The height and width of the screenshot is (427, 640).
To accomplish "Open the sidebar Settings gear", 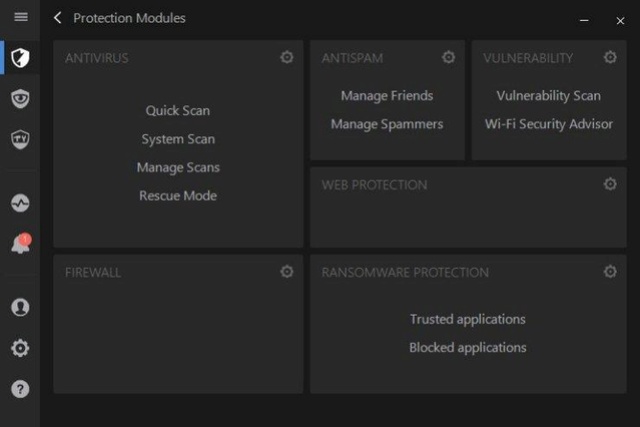I will [x=20, y=348].
